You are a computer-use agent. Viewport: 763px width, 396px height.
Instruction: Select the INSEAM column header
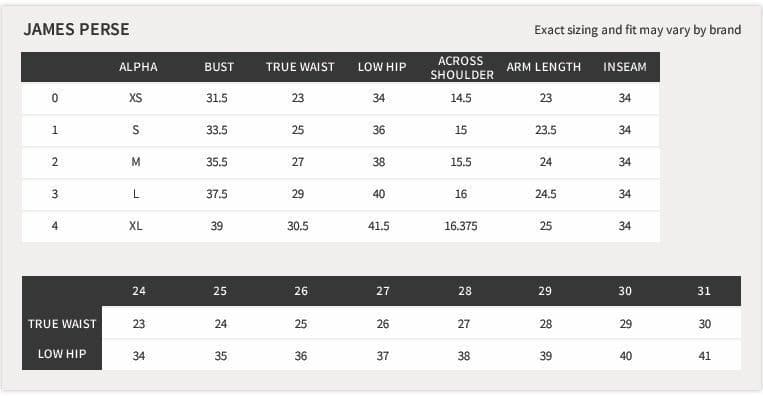pyautogui.click(x=625, y=67)
